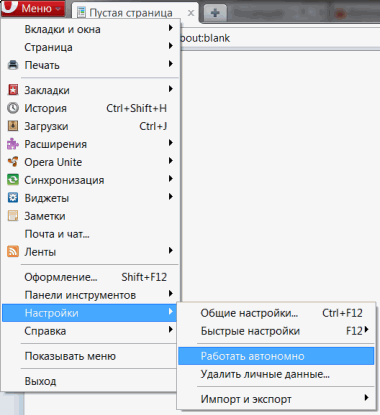
Task: Click the arrow next to Ленты
Action: (170, 250)
